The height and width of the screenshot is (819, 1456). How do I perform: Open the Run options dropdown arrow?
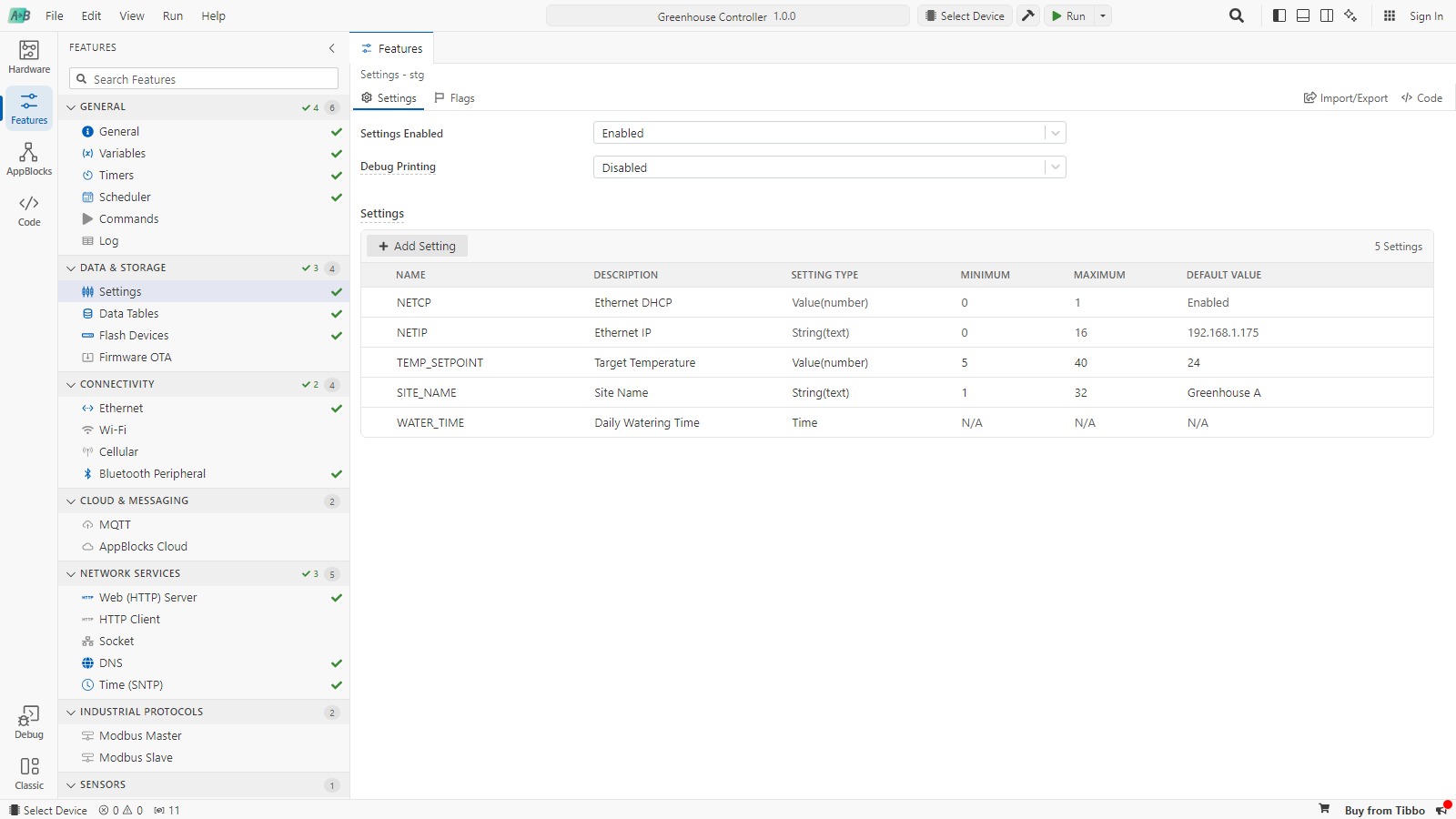(x=1103, y=15)
